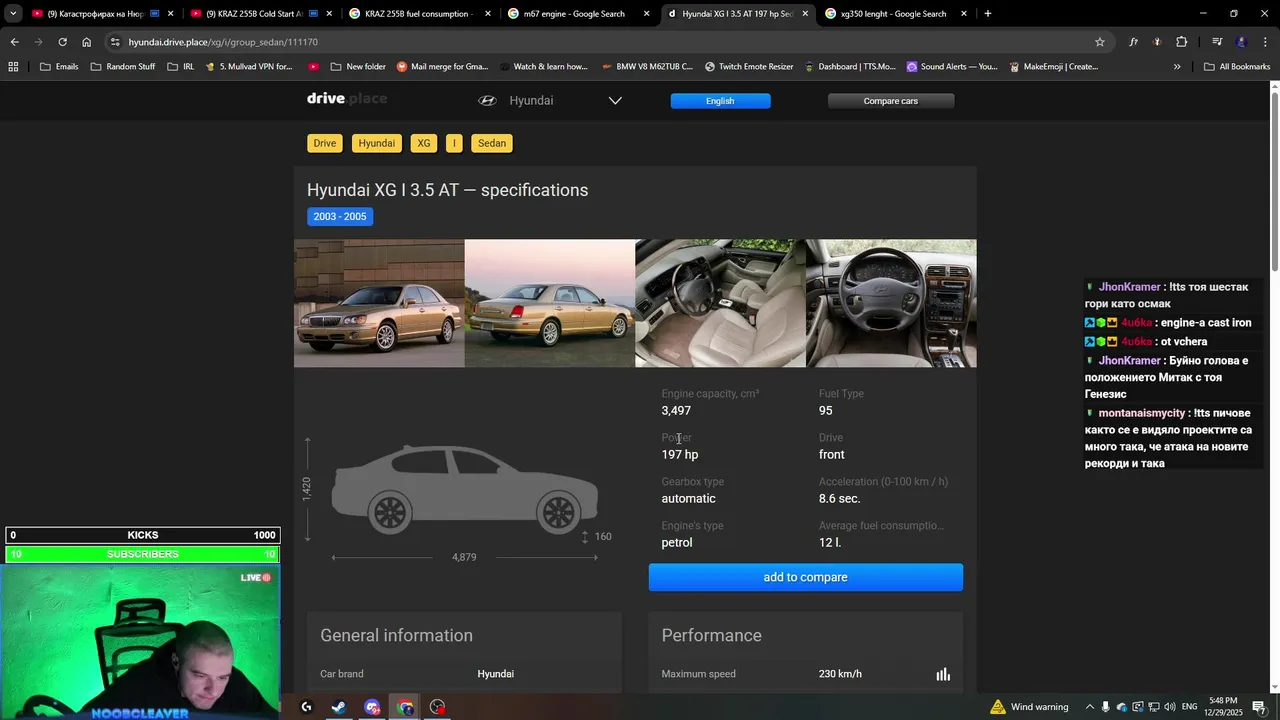Click add to compare button

coord(805,577)
